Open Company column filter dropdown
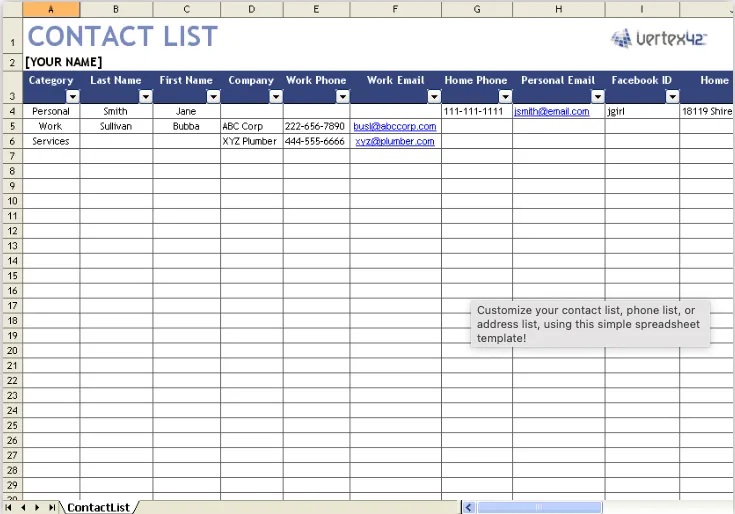This screenshot has height=514, width=735. point(276,97)
